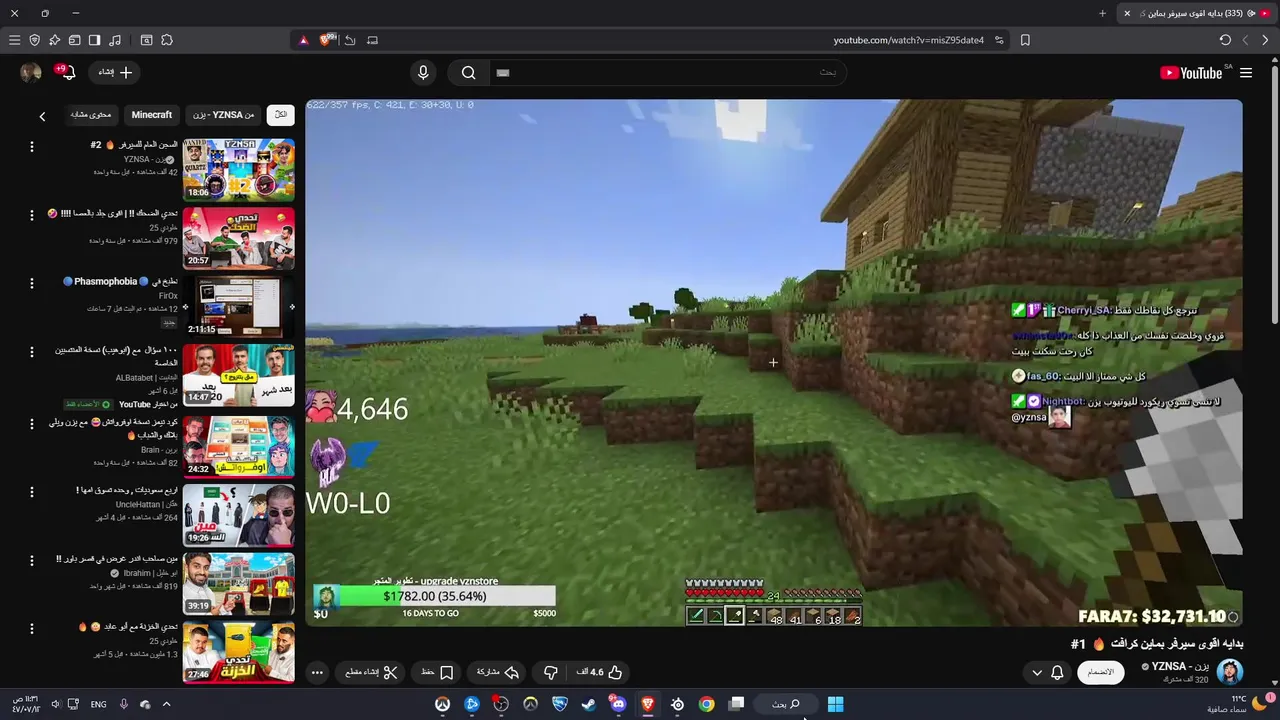Open YZNSA channel avatar
Viewport: 1280px width, 720px height.
1229,672
